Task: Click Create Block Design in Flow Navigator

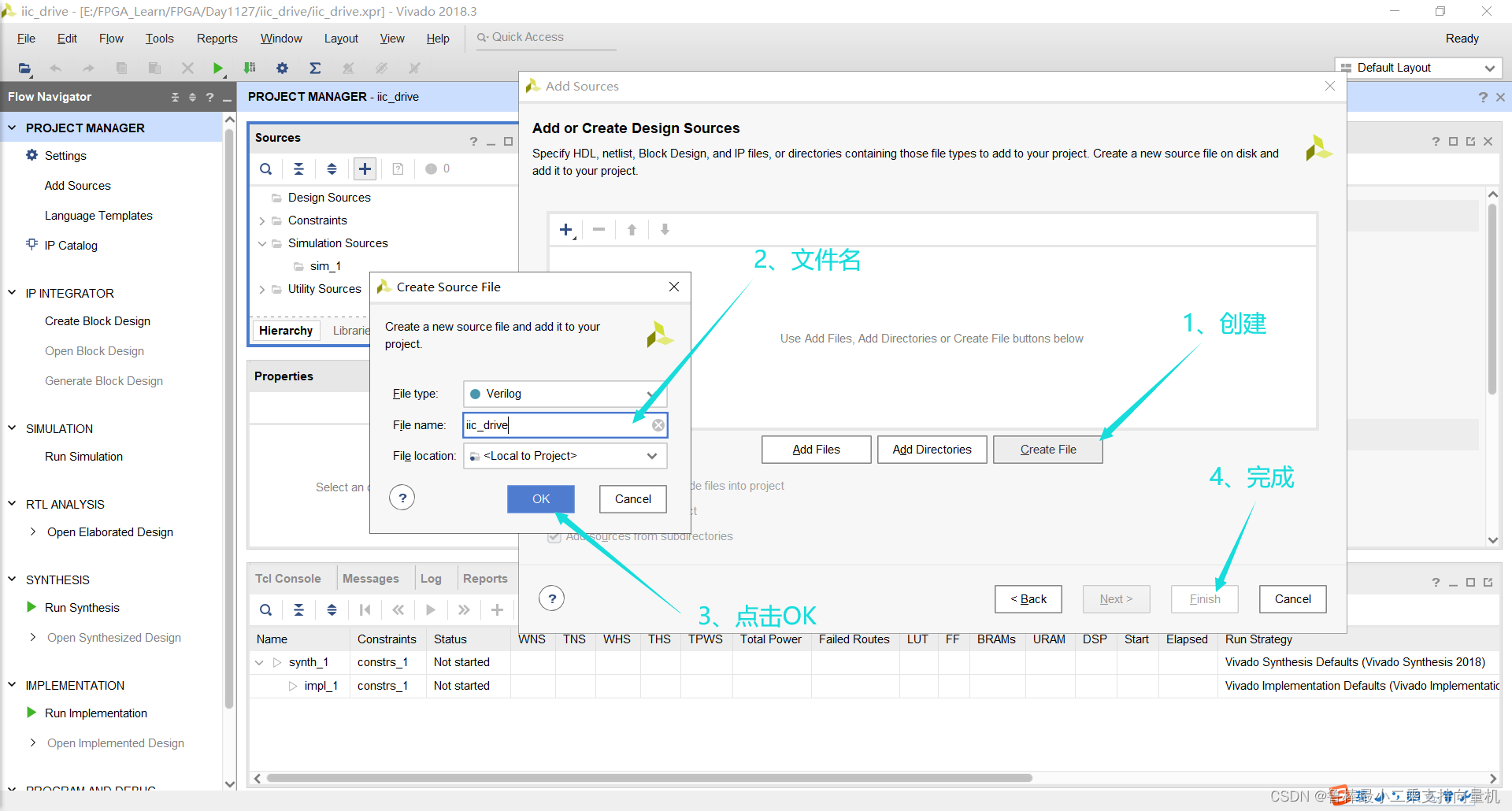Action: [98, 321]
